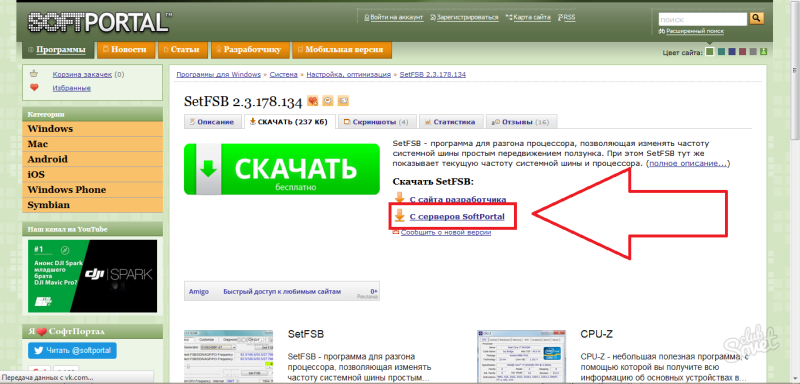Click the поиск search input field

pos(703,19)
